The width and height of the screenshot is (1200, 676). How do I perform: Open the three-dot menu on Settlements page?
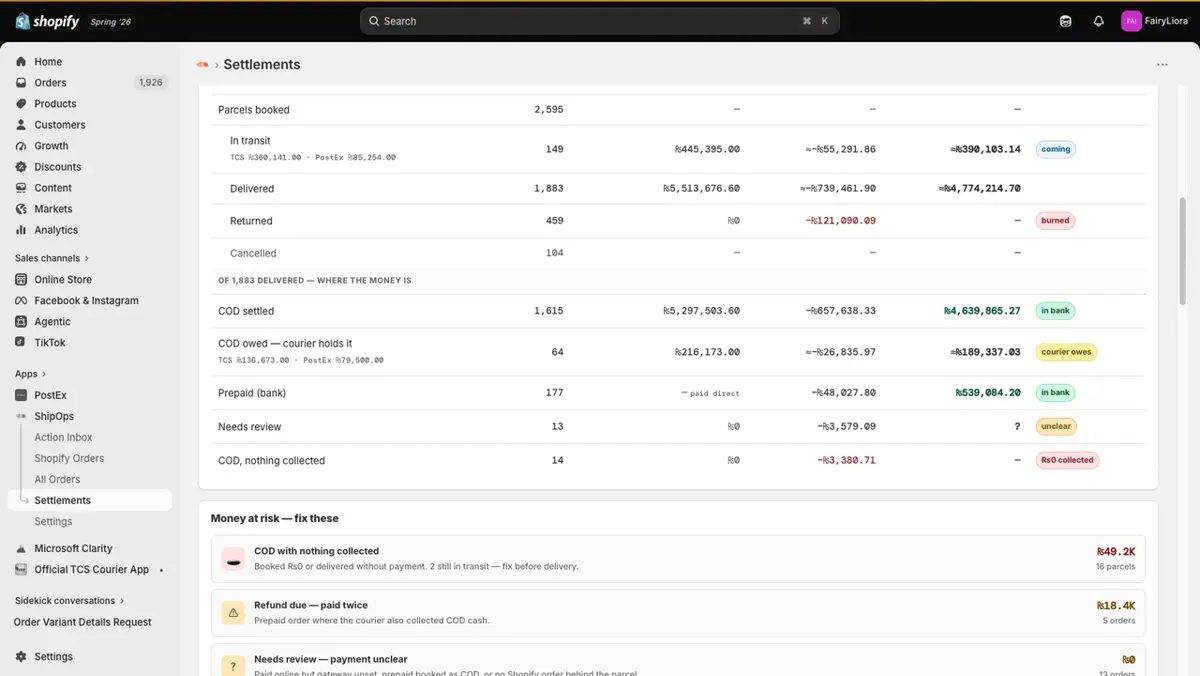coord(1162,65)
